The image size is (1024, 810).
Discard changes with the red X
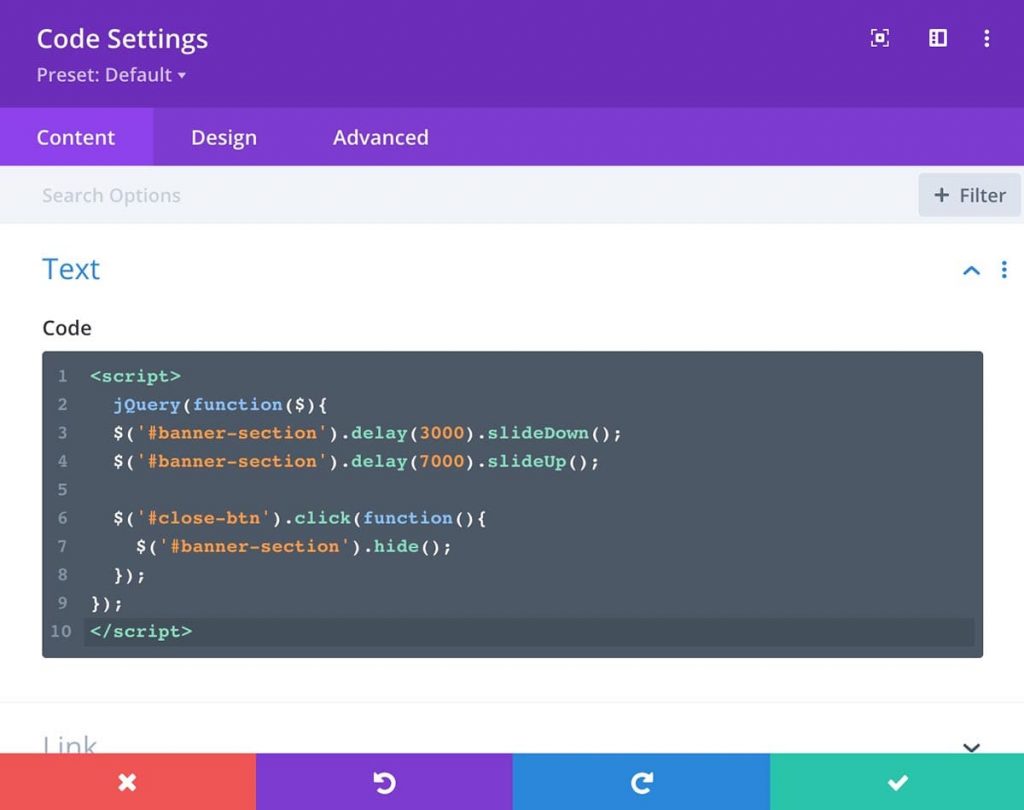click(127, 782)
